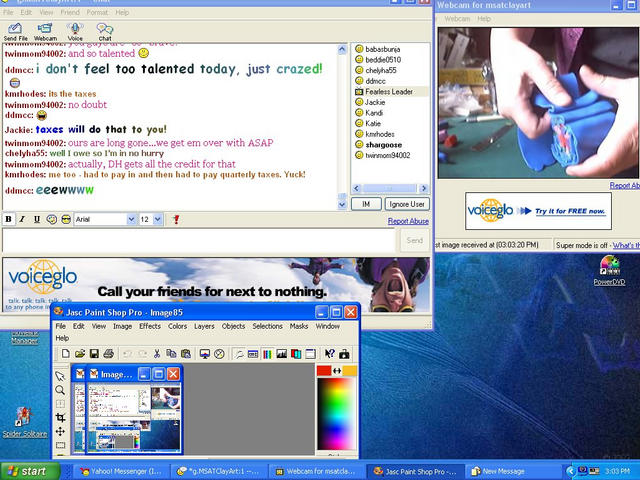Toggle Underline text formatting in chat

coord(37,219)
